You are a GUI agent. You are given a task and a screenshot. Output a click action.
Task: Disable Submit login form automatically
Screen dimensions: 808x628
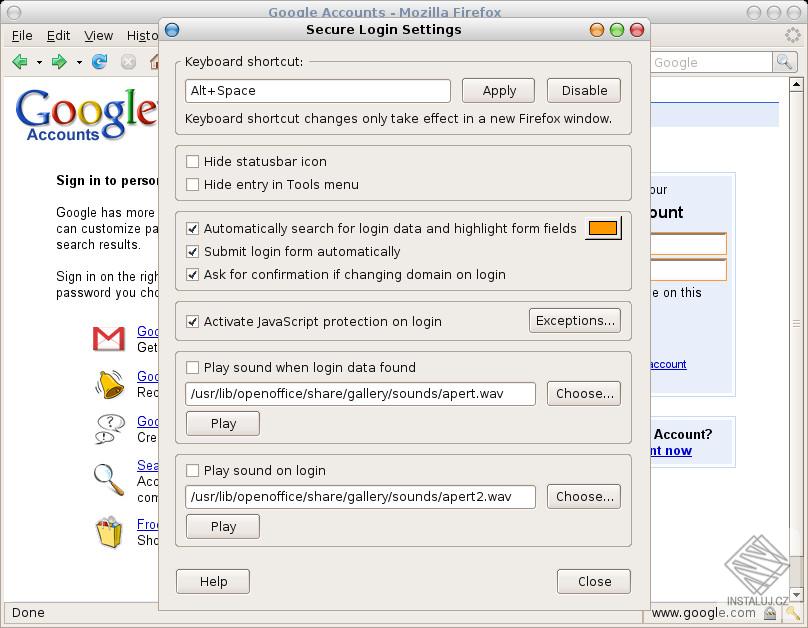click(x=192, y=252)
